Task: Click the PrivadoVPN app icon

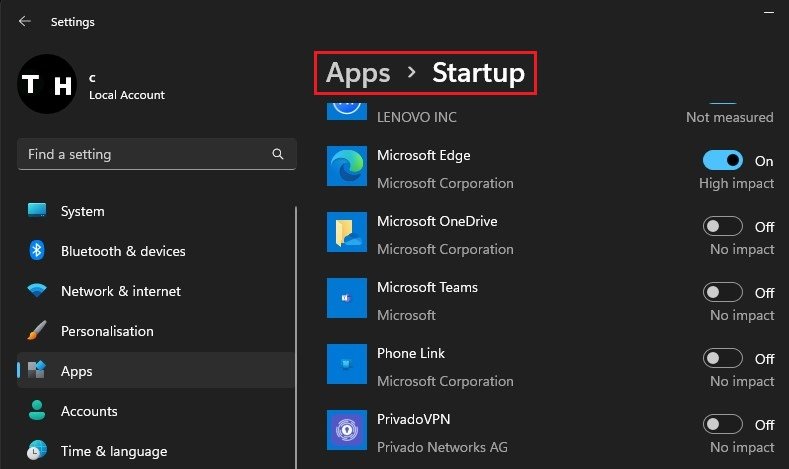Action: click(347, 430)
